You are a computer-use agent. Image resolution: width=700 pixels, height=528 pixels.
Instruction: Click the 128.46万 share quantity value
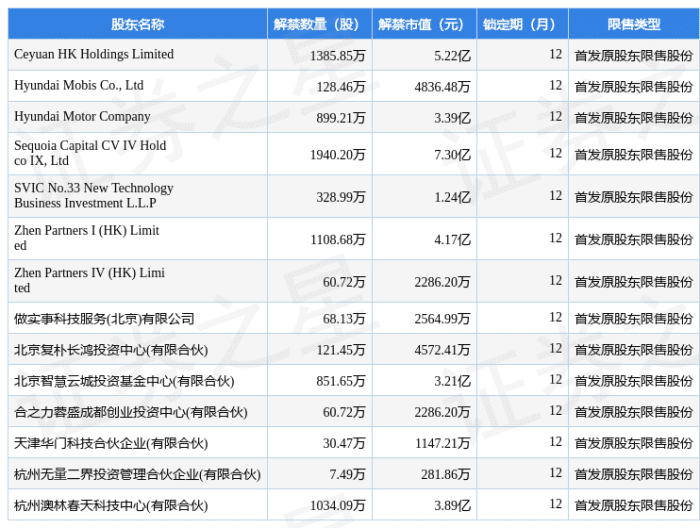(x=341, y=87)
